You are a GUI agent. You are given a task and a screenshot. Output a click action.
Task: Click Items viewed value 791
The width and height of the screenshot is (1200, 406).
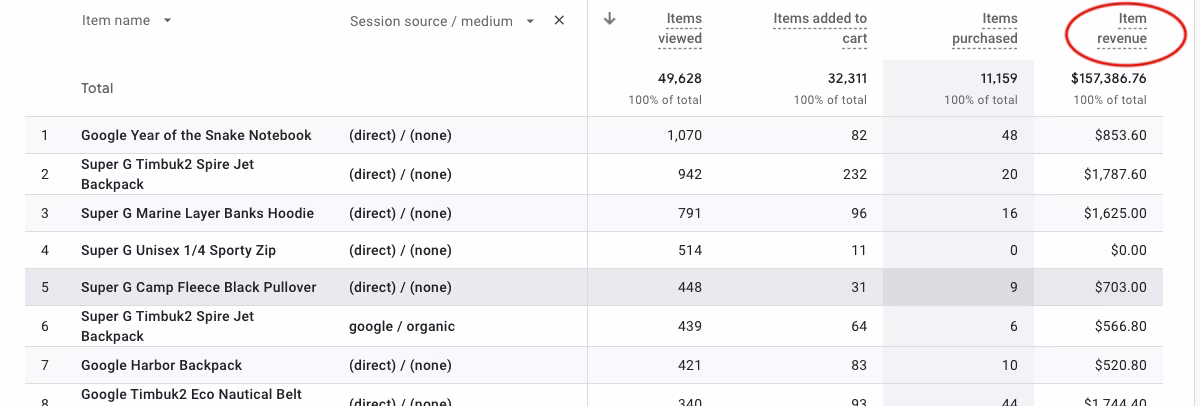(691, 213)
